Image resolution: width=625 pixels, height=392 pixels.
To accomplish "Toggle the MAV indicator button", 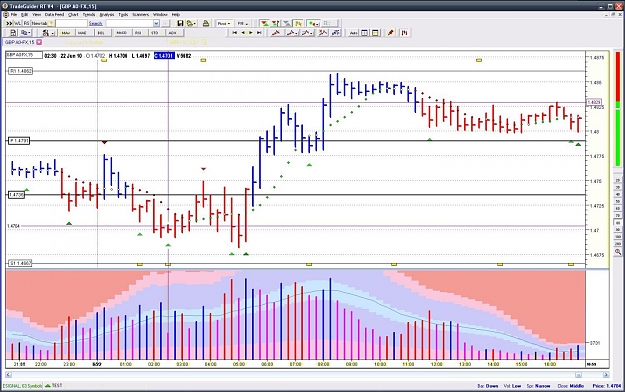I will (66, 33).
